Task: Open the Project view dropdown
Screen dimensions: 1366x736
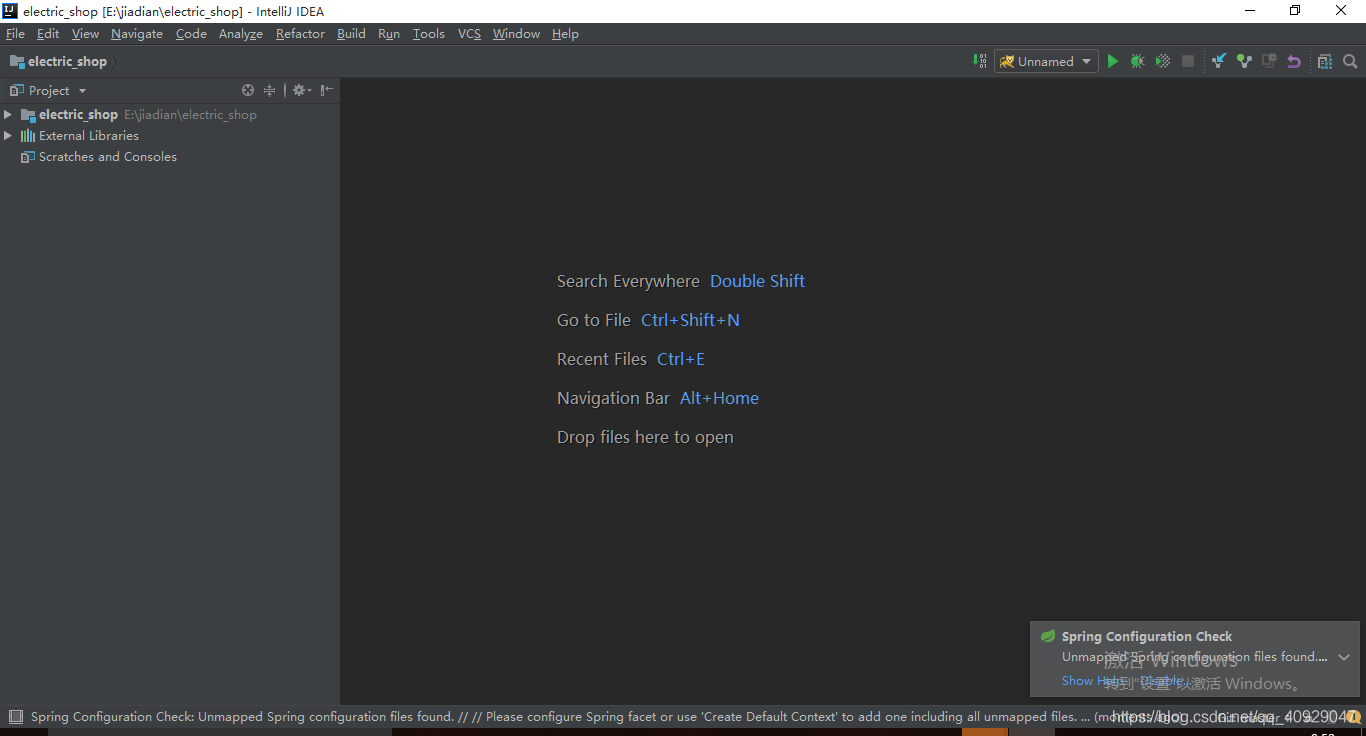Action: [x=48, y=90]
